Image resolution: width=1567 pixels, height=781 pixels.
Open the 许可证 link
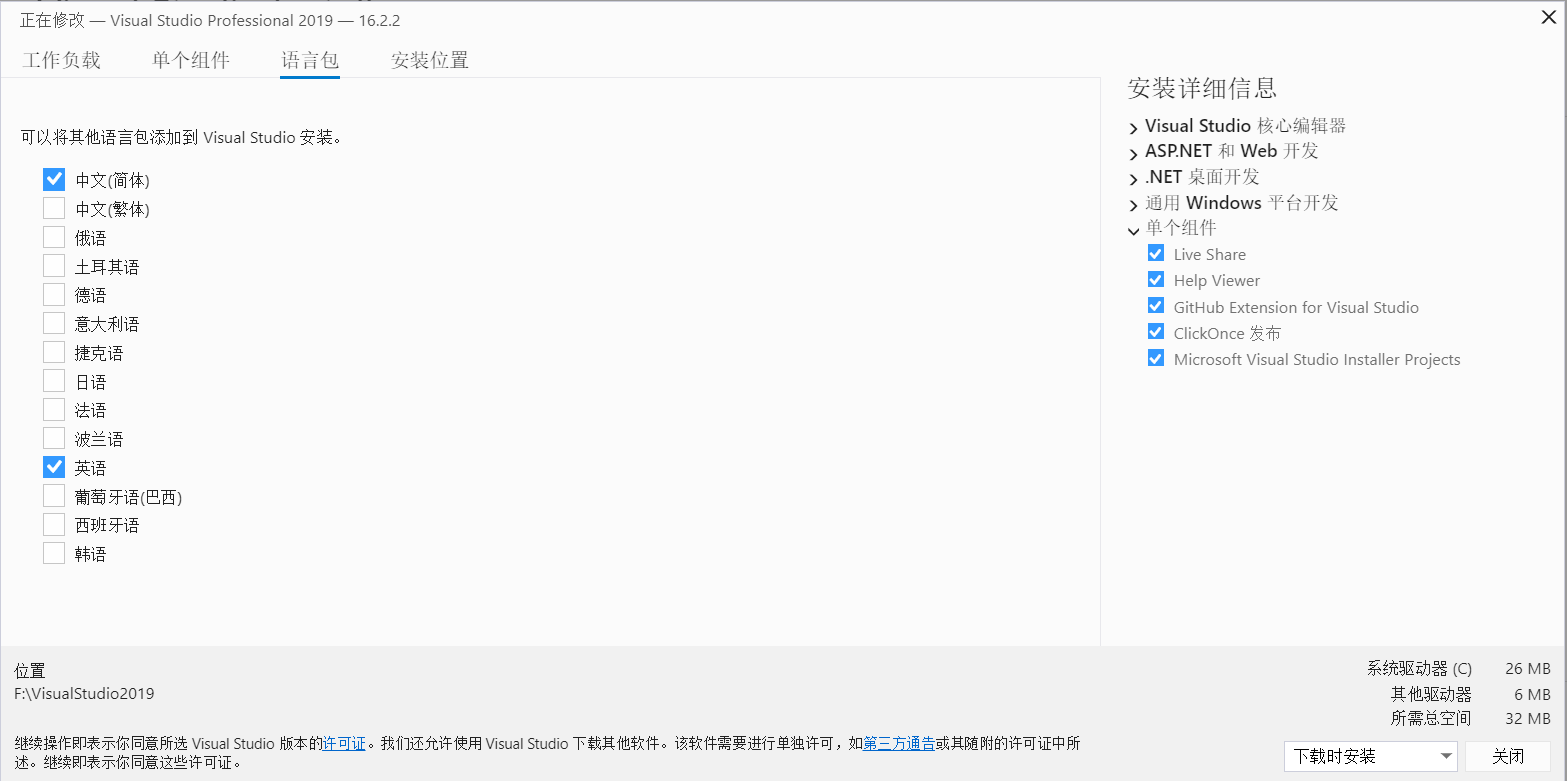[343, 744]
